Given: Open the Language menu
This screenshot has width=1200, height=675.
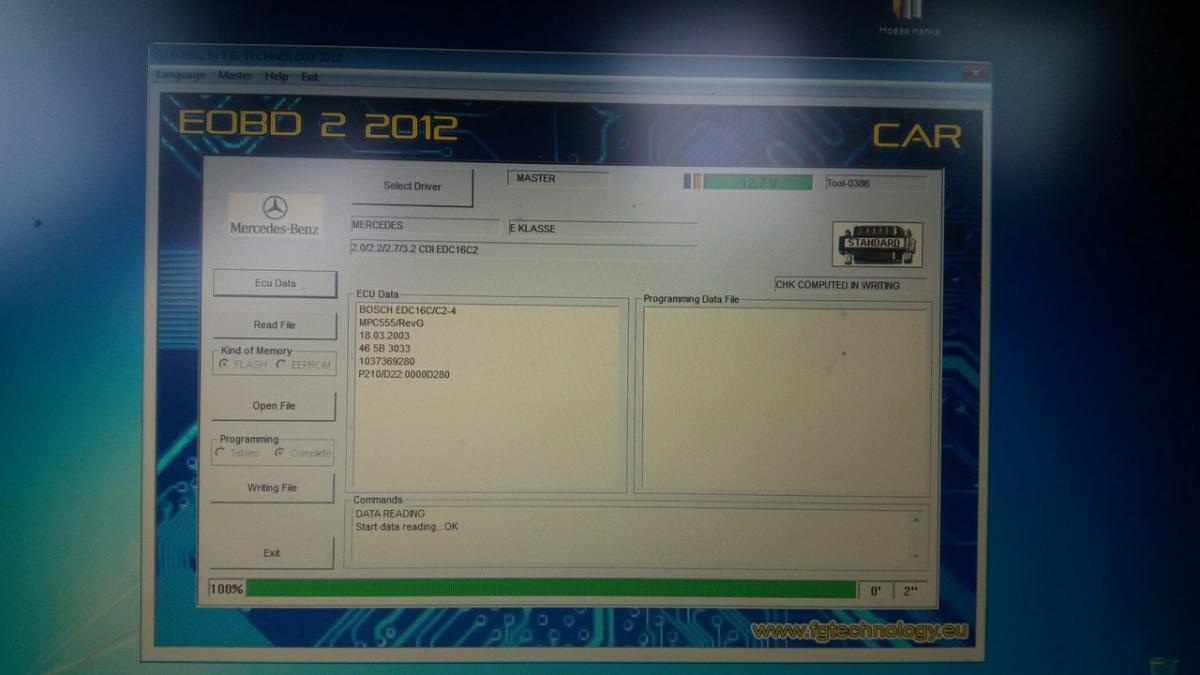Looking at the screenshot, I should tap(181, 76).
